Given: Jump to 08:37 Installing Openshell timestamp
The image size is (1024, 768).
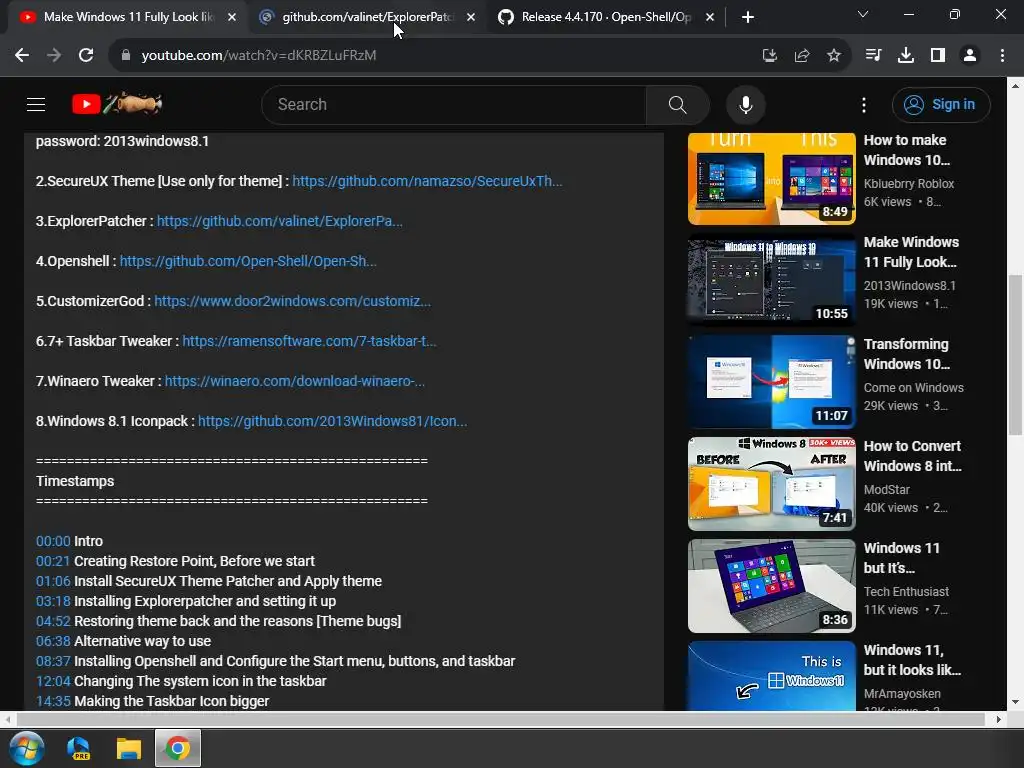Looking at the screenshot, I should coord(53,661).
